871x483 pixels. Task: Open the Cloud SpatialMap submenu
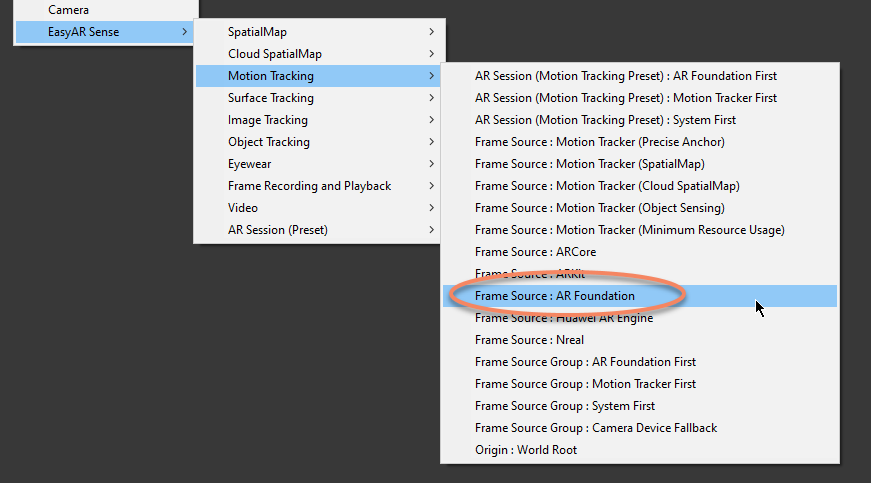[x=319, y=54]
